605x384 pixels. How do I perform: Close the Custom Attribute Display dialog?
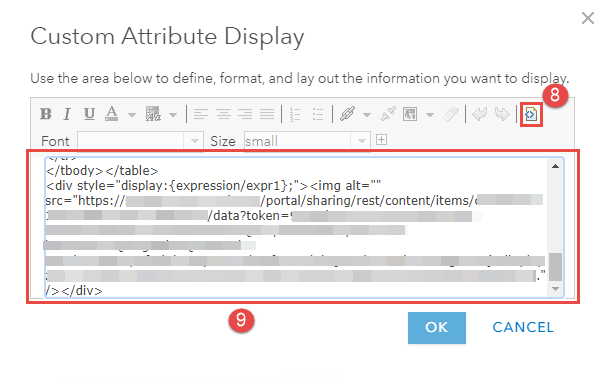tap(588, 18)
